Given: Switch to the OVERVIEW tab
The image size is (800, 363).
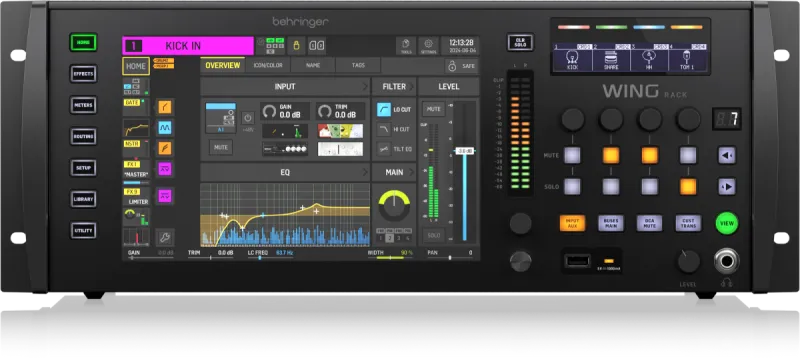Looking at the screenshot, I should [222, 65].
